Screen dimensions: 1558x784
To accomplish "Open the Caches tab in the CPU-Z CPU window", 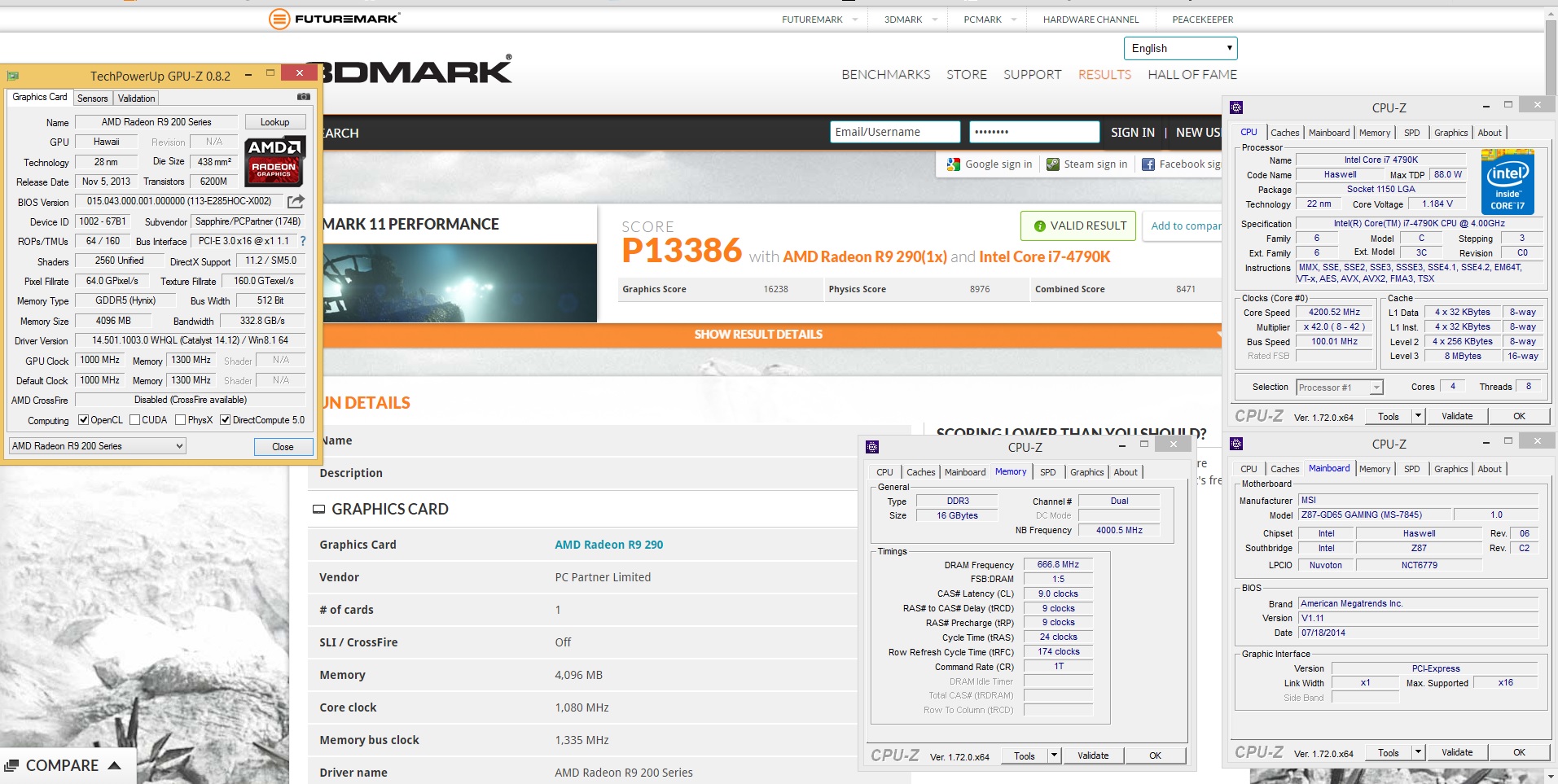I will pyautogui.click(x=1284, y=133).
